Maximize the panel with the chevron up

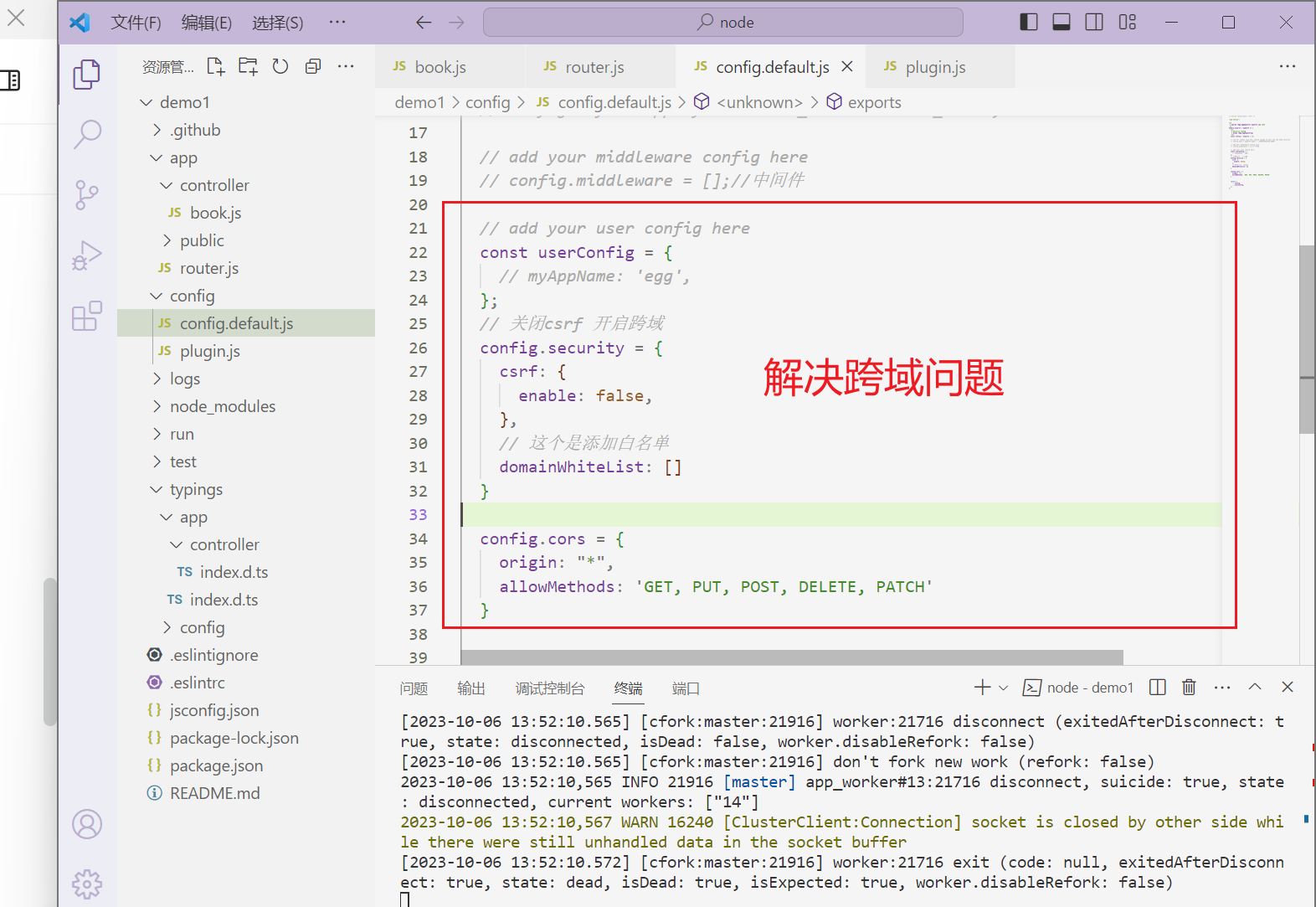pyautogui.click(x=1255, y=688)
